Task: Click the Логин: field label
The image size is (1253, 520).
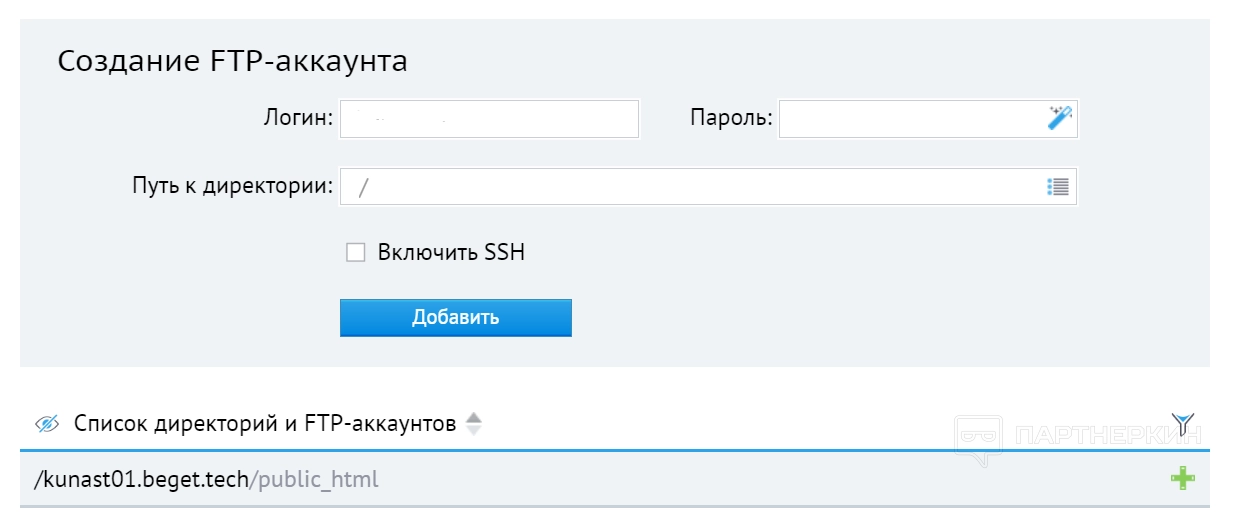Action: point(297,118)
